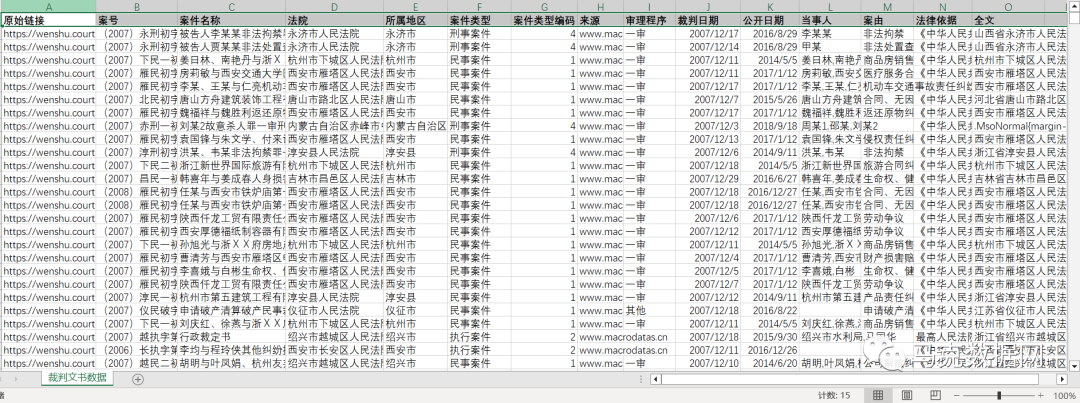Open zoom dialog via 100% label

(1064, 395)
